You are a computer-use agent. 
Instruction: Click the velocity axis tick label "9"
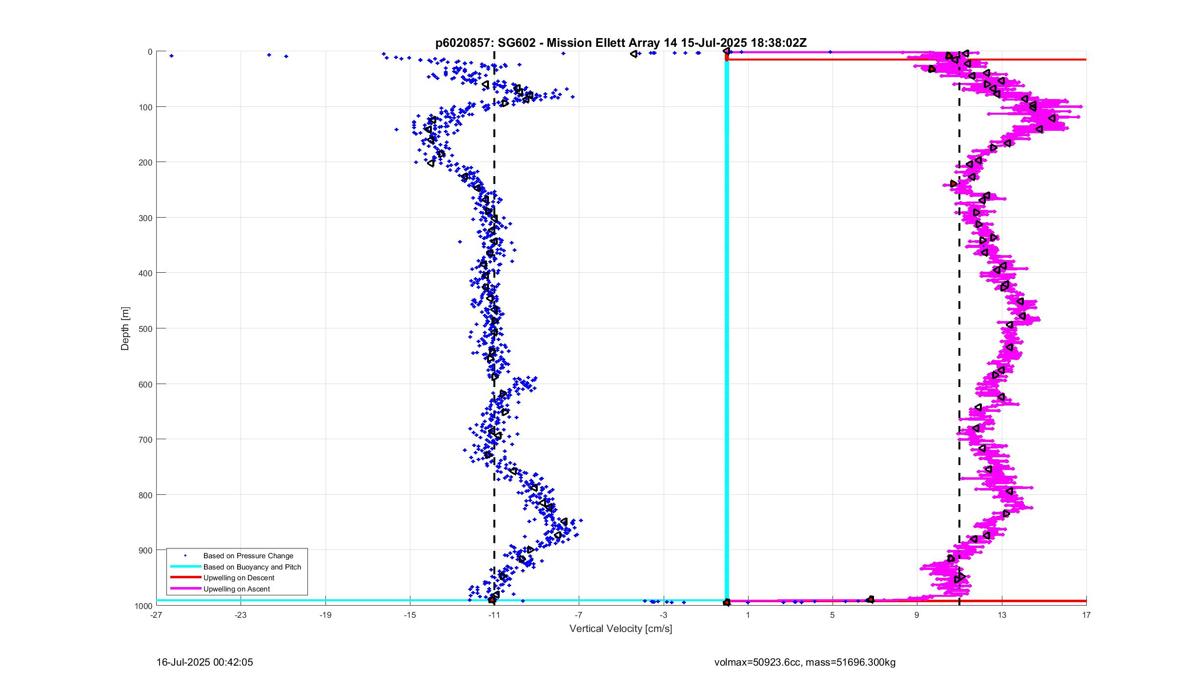pyautogui.click(x=917, y=616)
